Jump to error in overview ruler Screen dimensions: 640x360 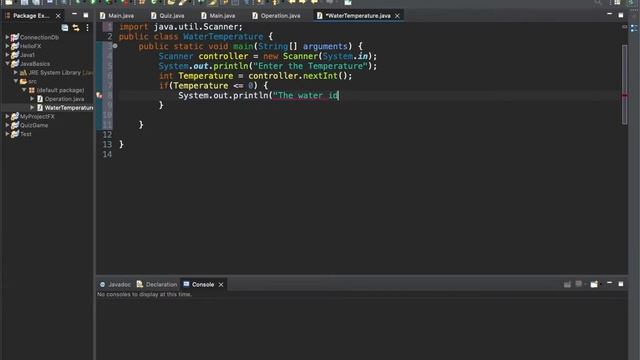[x=625, y=96]
